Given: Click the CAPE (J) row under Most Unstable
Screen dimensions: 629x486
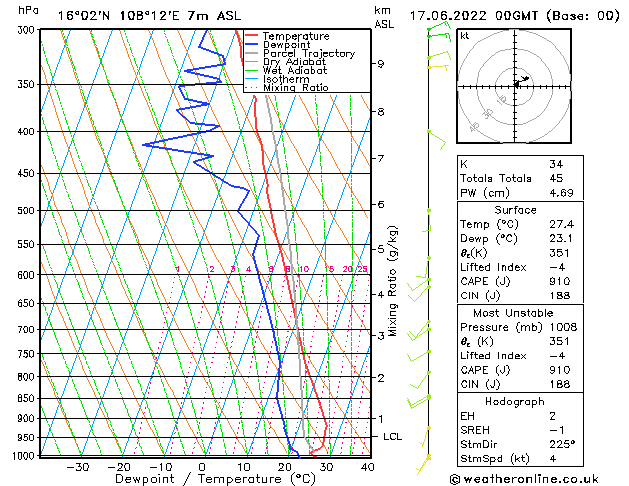Looking at the screenshot, I should 520,370.
